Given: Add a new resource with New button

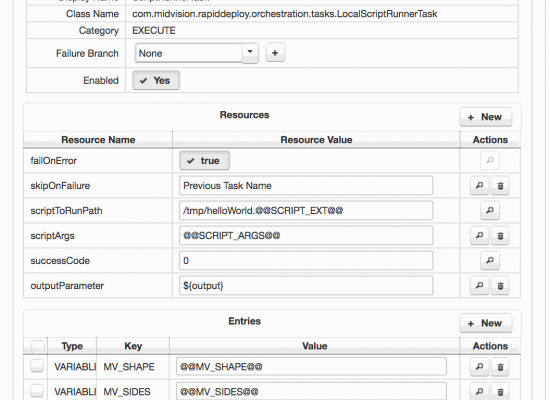Looking at the screenshot, I should [x=486, y=117].
